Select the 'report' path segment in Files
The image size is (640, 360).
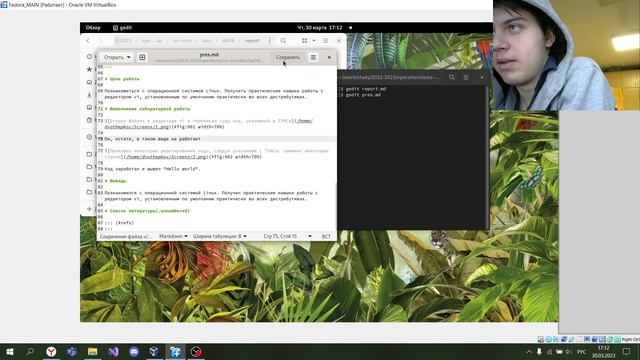pos(252,41)
